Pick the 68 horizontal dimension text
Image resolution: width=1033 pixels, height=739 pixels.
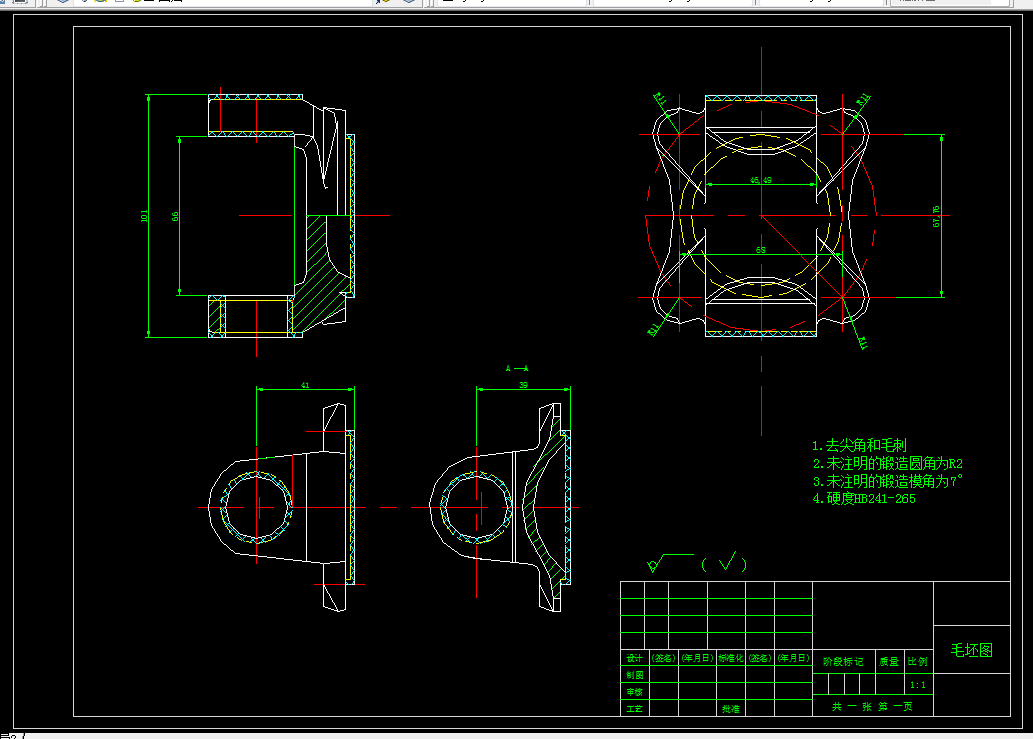[x=761, y=250]
